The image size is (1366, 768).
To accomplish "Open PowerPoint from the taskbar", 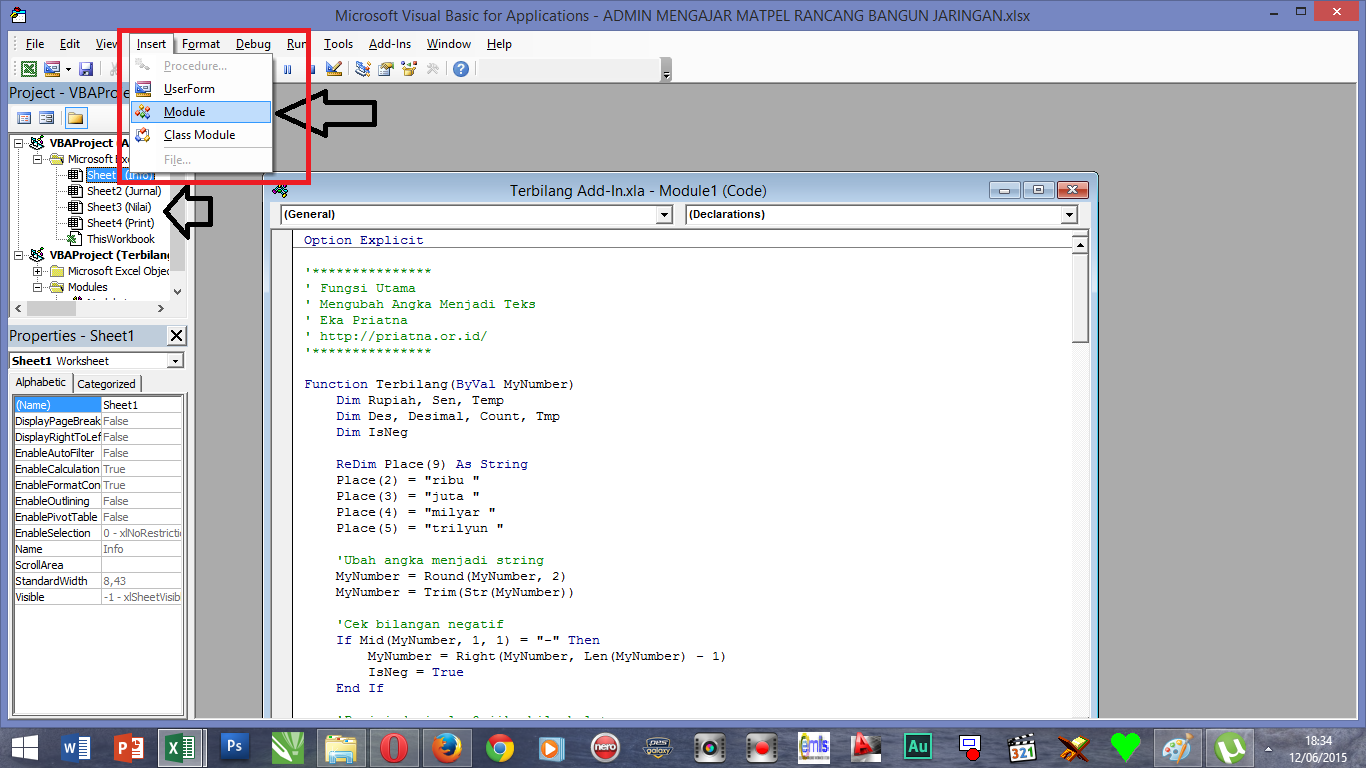I will 129,747.
